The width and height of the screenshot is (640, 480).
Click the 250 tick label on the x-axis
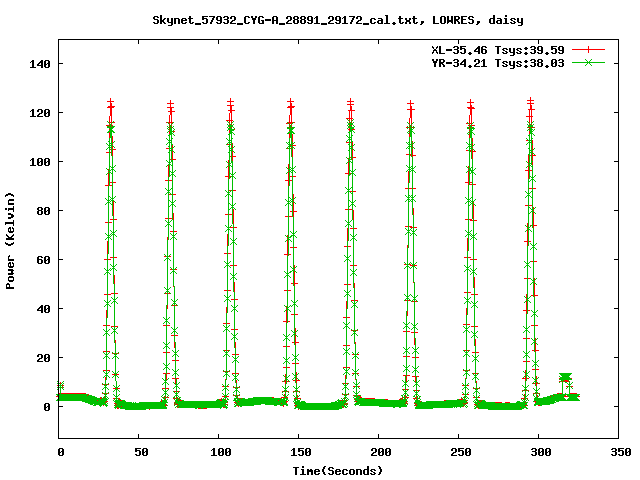461,452
